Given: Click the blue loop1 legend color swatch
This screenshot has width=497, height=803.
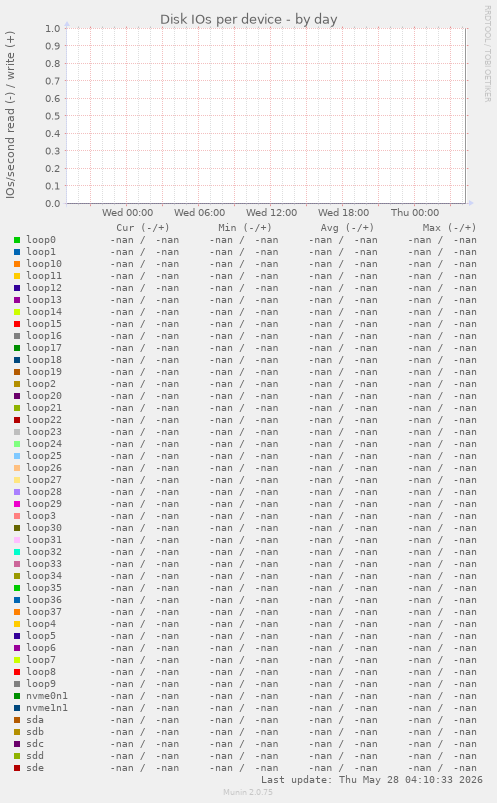Looking at the screenshot, I should click(x=17, y=252).
